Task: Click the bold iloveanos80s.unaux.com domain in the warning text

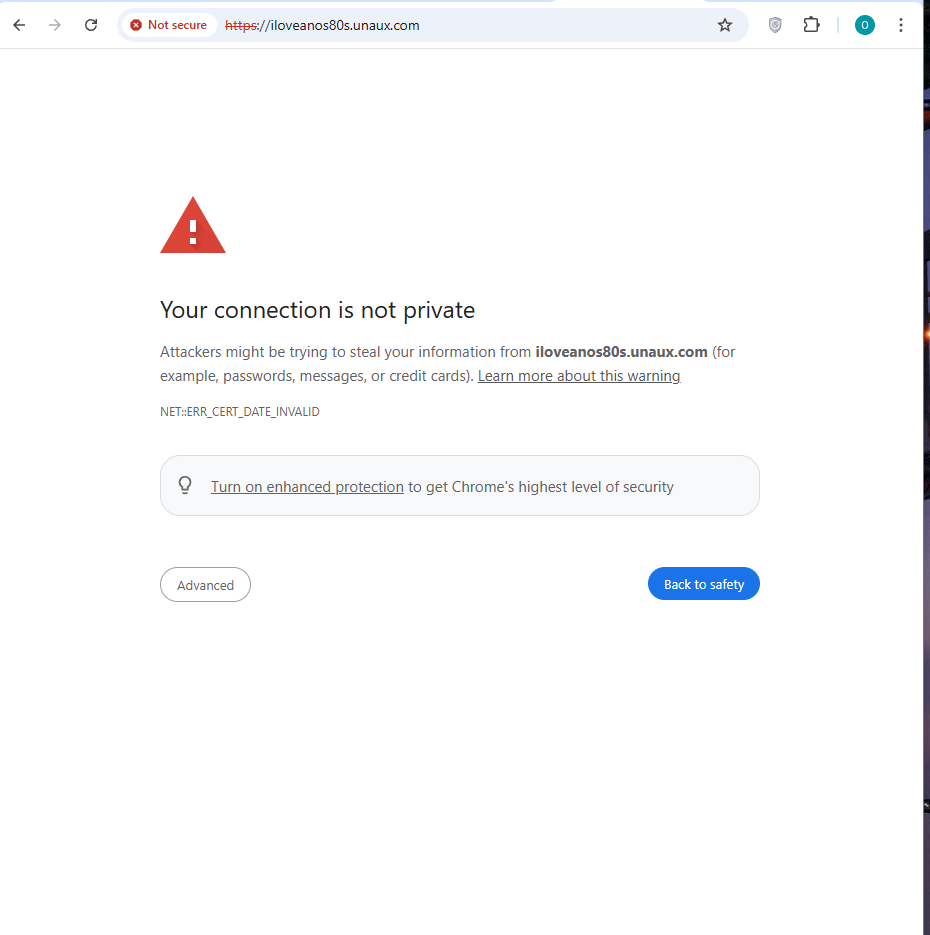Action: coord(621,352)
